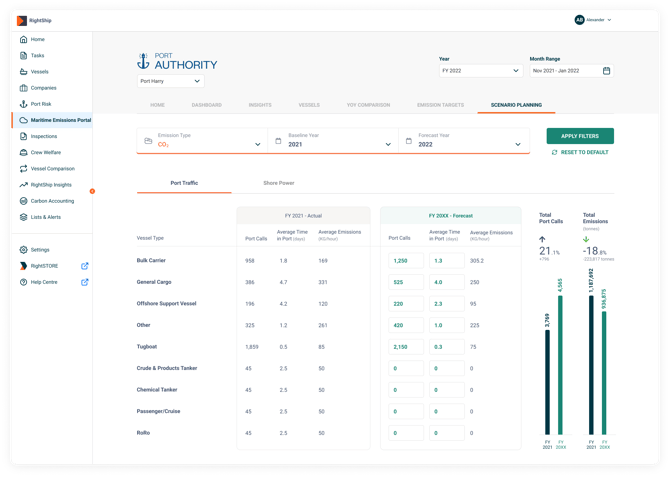Open the Emission Targets tab

[440, 105]
